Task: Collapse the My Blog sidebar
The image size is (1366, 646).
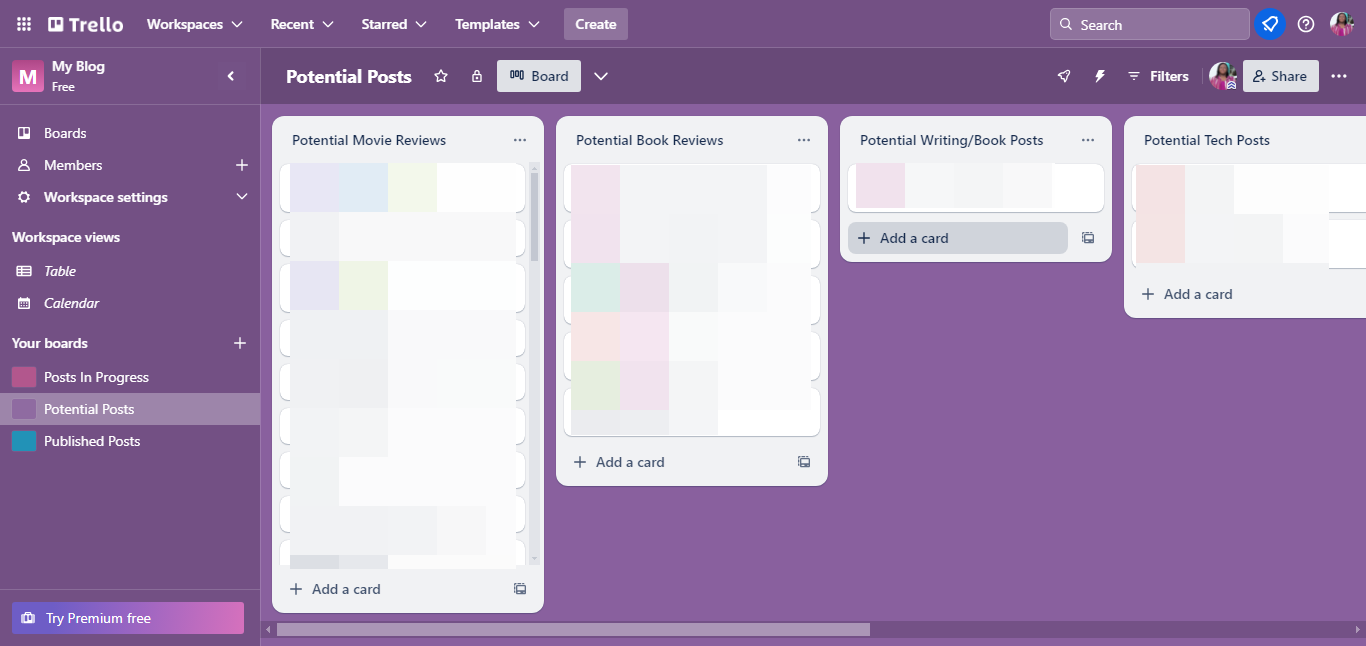Action: (x=231, y=76)
